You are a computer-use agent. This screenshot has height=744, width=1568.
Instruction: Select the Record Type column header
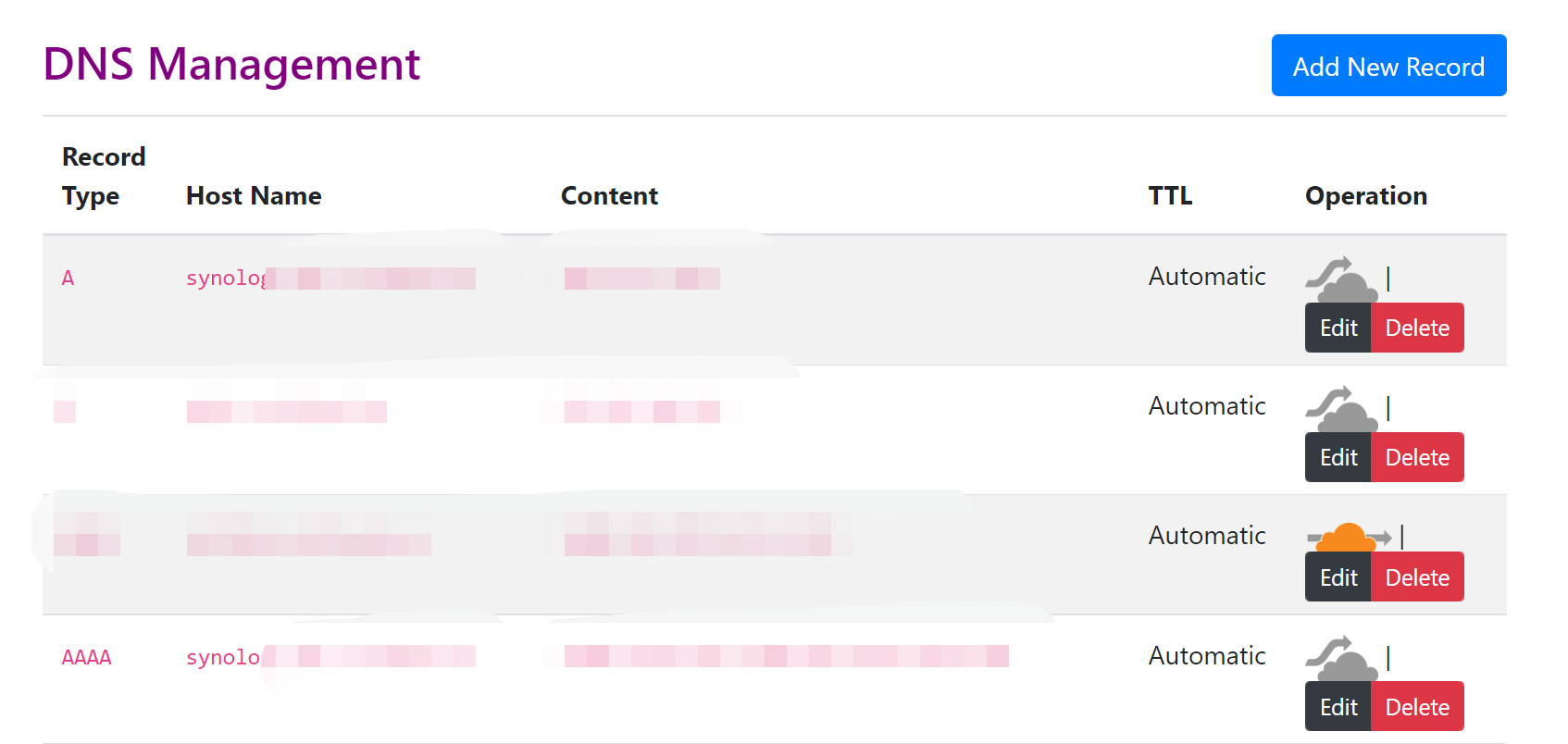[x=104, y=176]
